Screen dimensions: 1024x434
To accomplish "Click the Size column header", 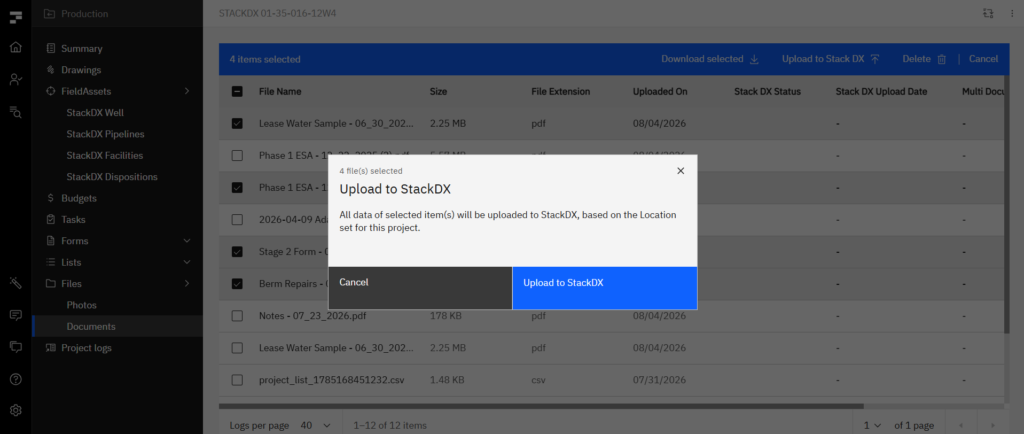I will click(438, 92).
